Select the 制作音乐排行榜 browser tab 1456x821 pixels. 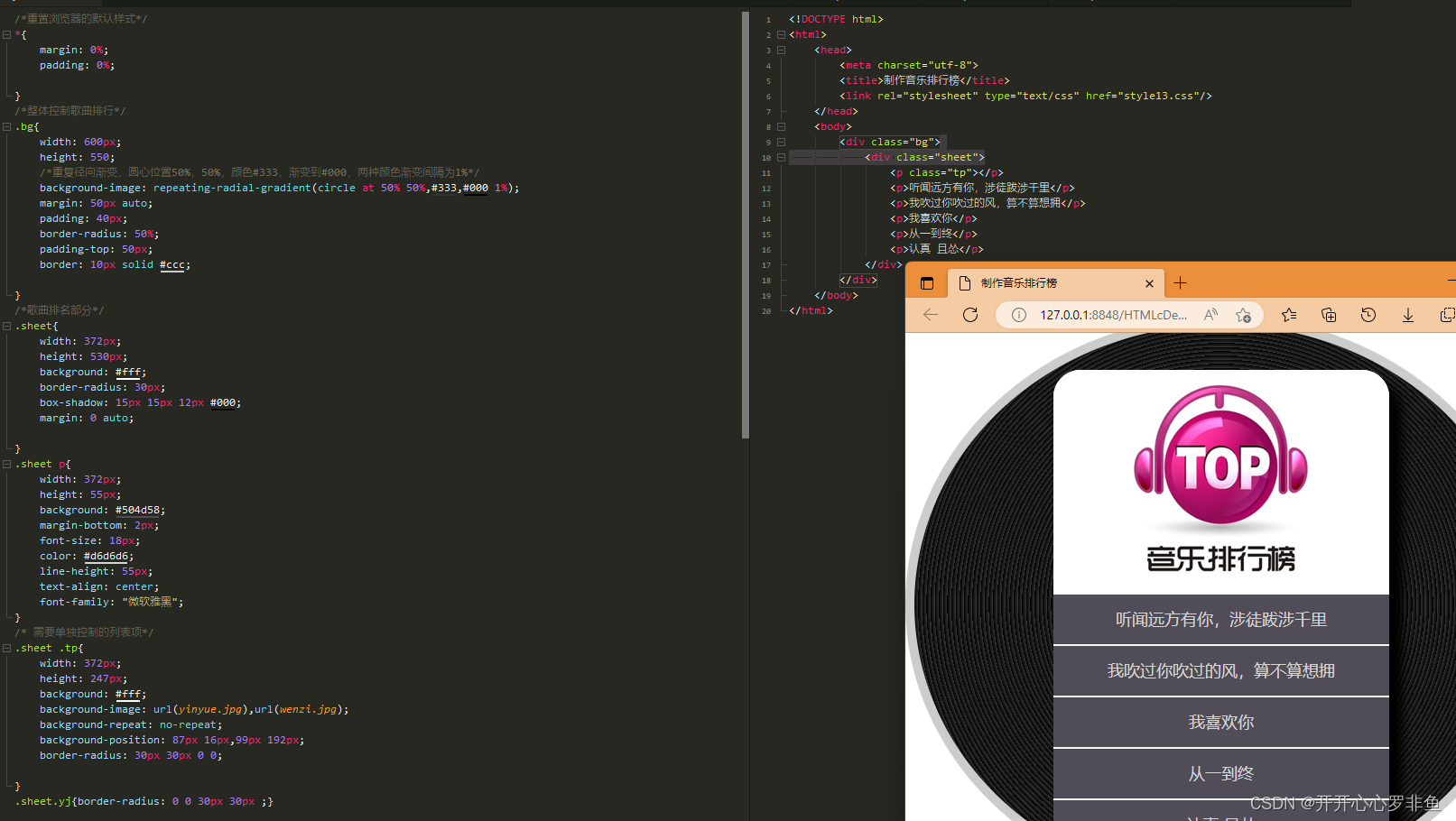[x=1055, y=283]
